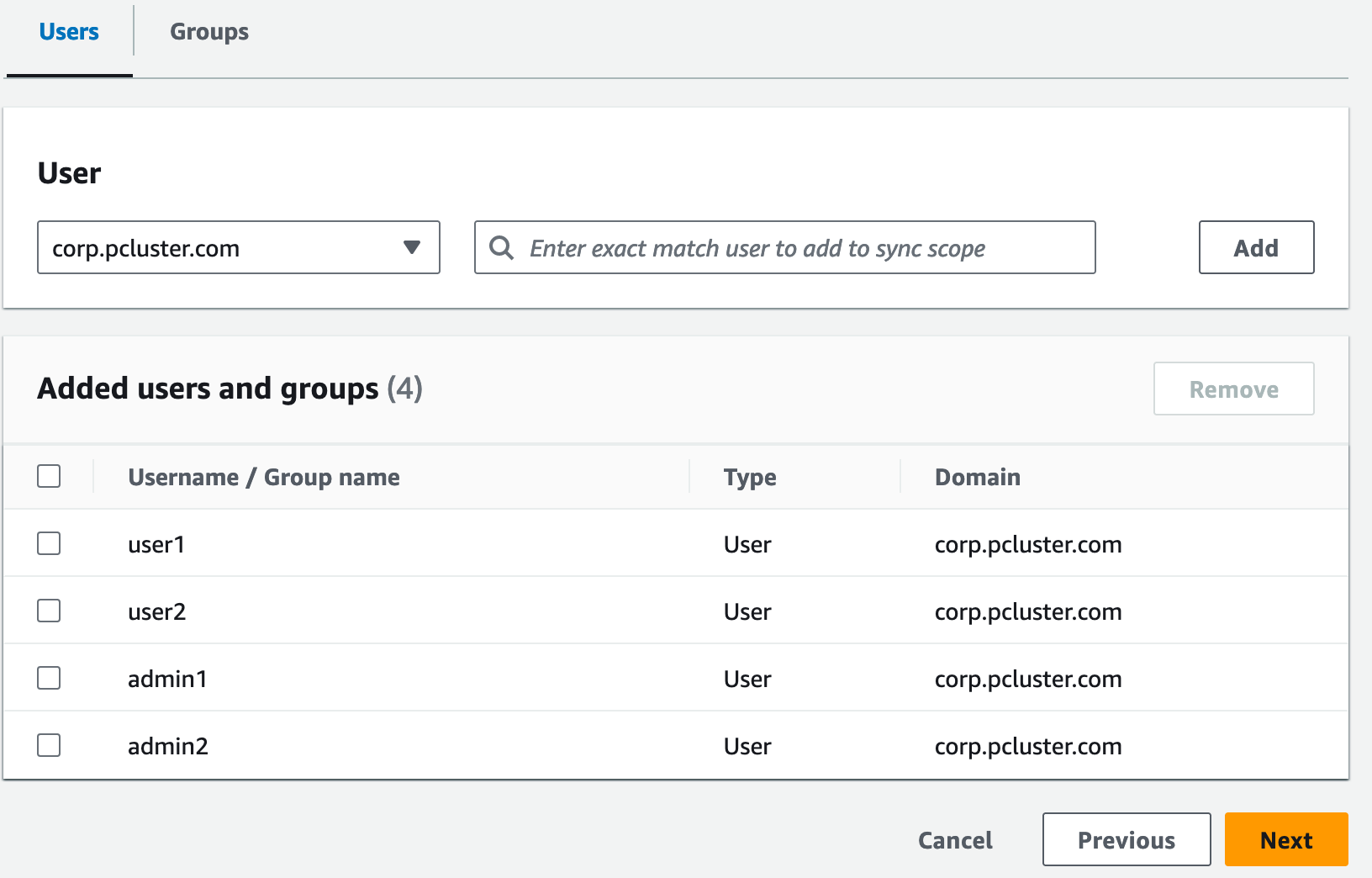Viewport: 1372px width, 878px height.
Task: Check the box for admin1
Action: [x=49, y=678]
